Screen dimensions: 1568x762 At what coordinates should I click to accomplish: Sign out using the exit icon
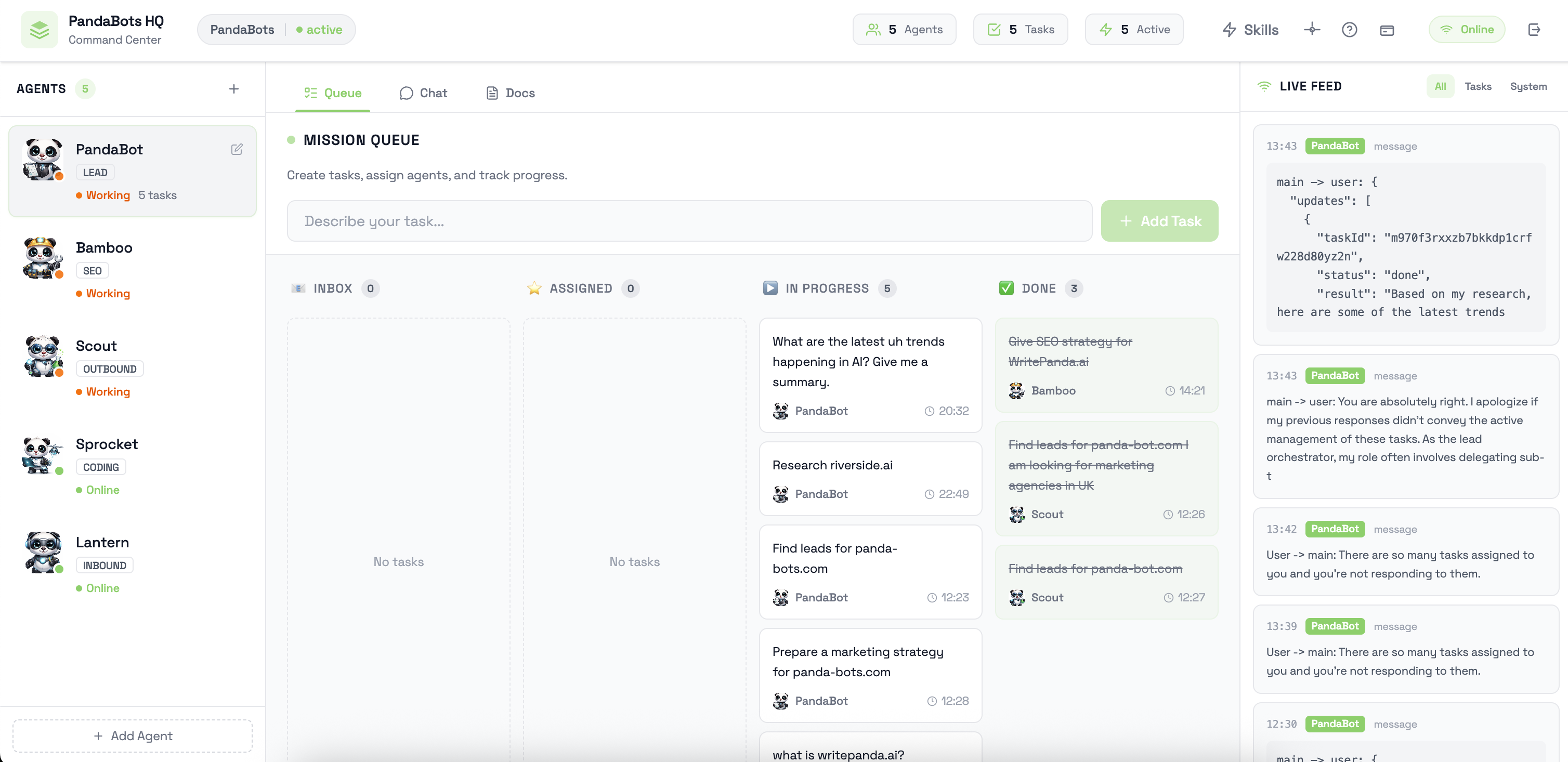click(1535, 29)
